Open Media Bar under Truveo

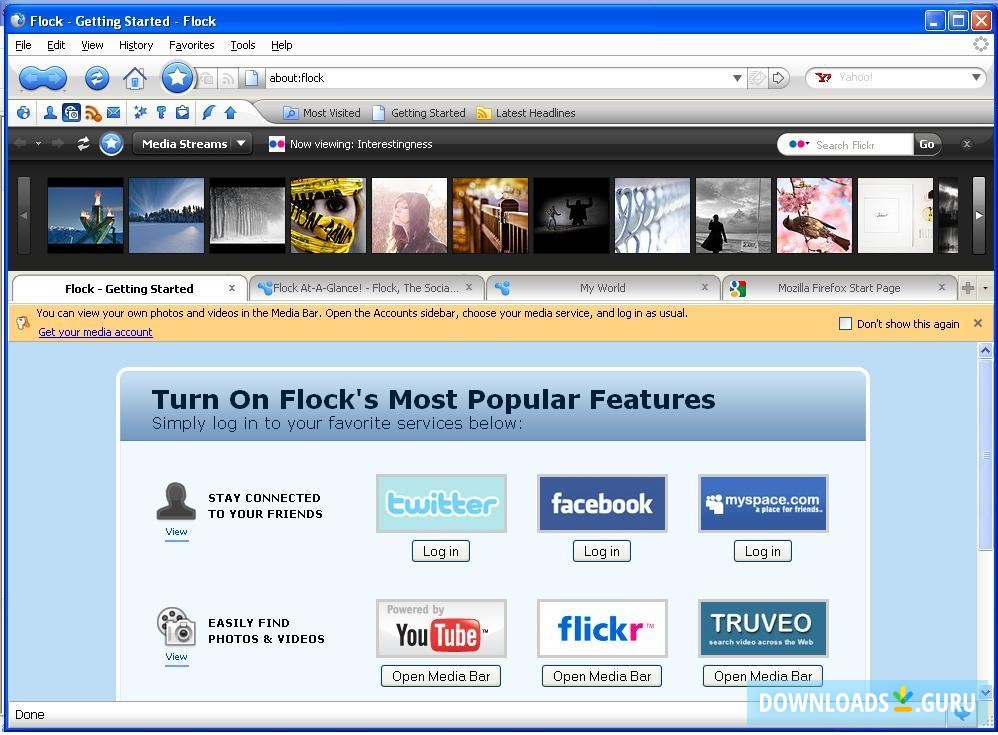pos(763,676)
